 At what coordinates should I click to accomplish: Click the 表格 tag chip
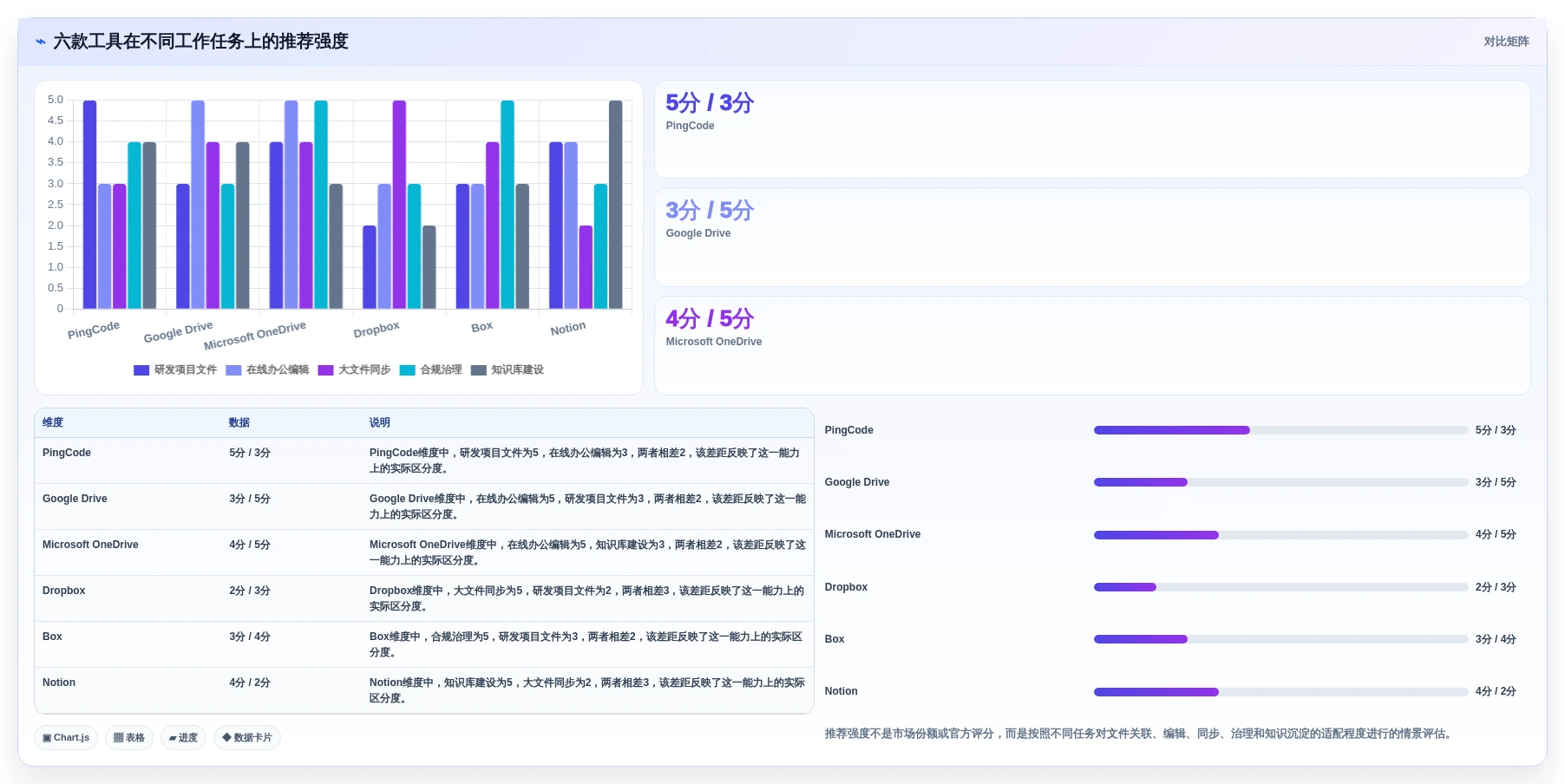click(x=129, y=738)
